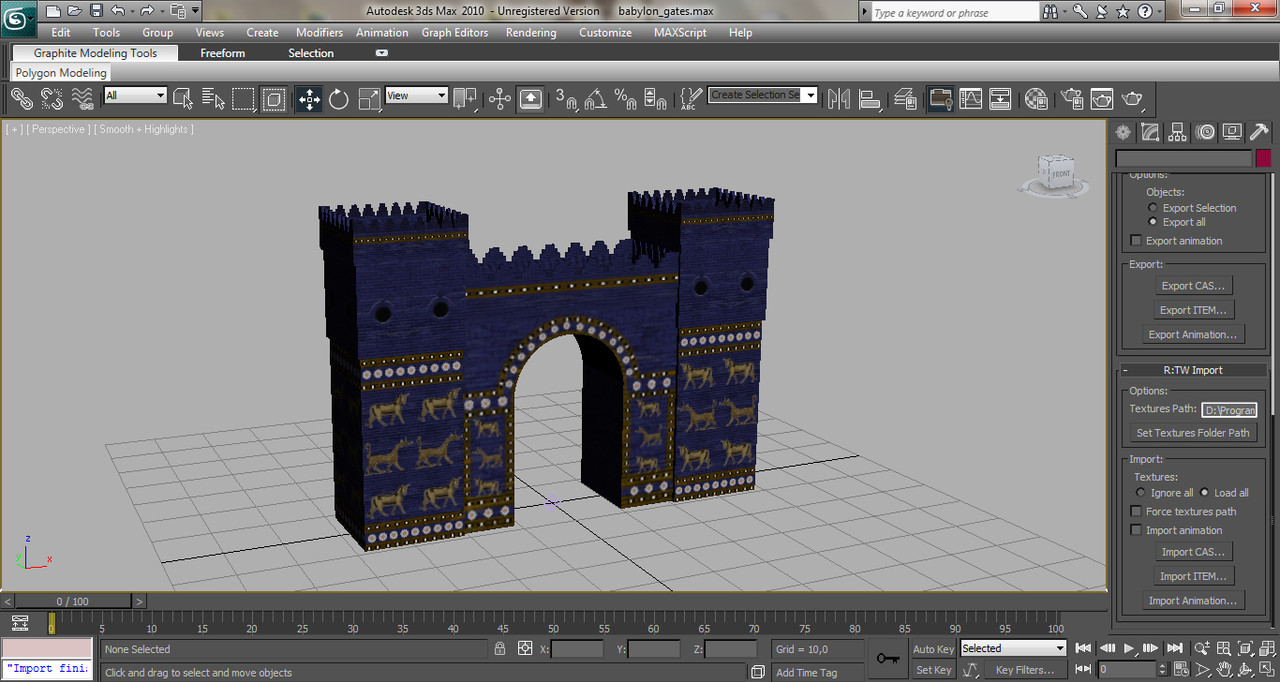
Task: Toggle Angle Snap icon
Action: 596,98
